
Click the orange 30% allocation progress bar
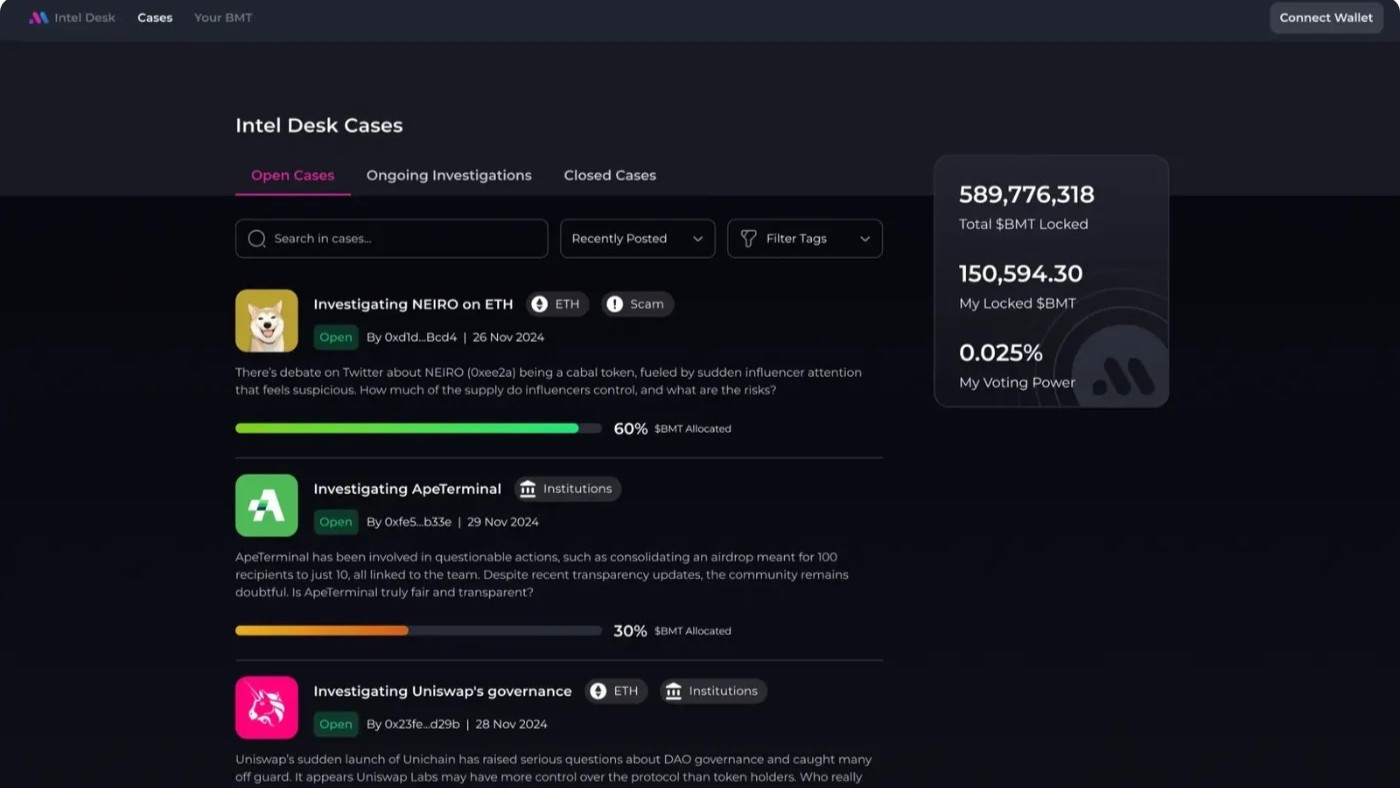(418, 631)
